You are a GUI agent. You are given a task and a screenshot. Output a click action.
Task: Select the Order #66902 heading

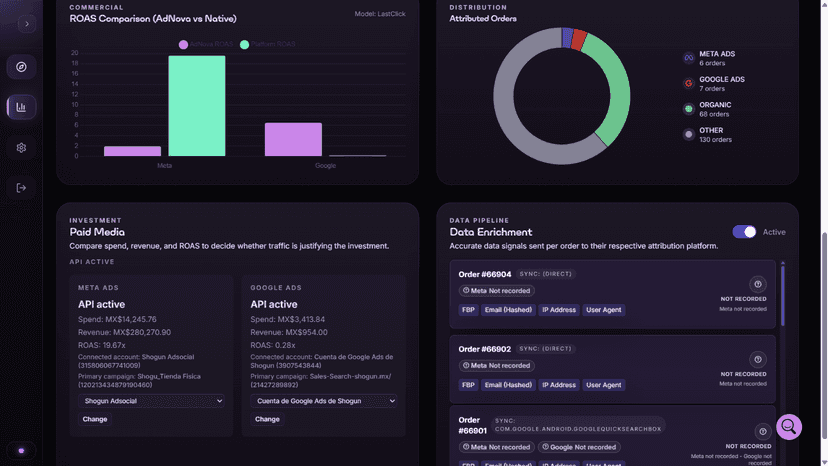click(485, 349)
